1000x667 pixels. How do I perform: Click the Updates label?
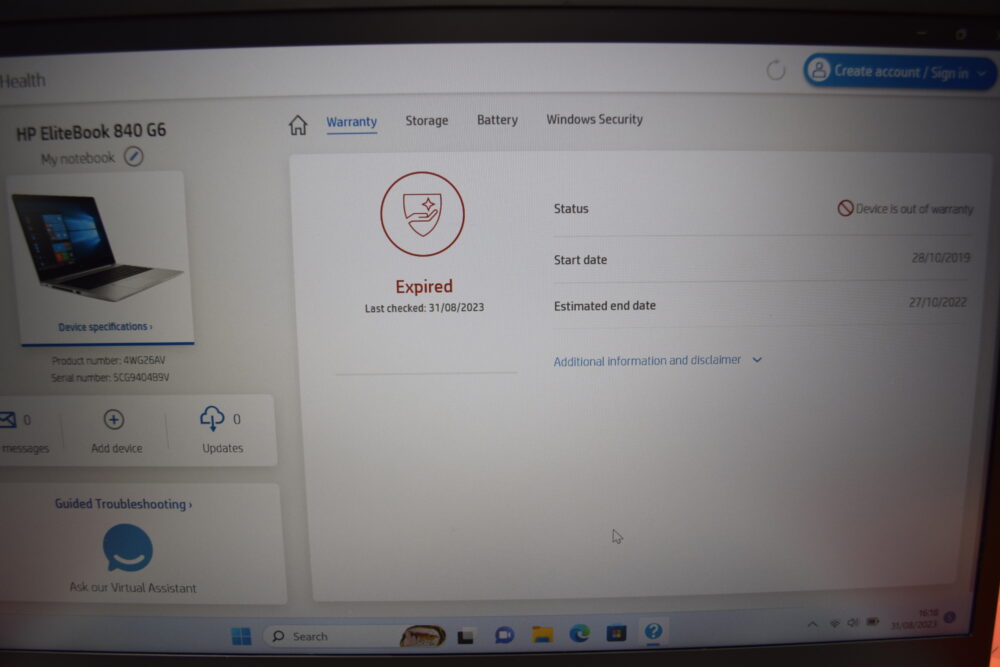(223, 448)
